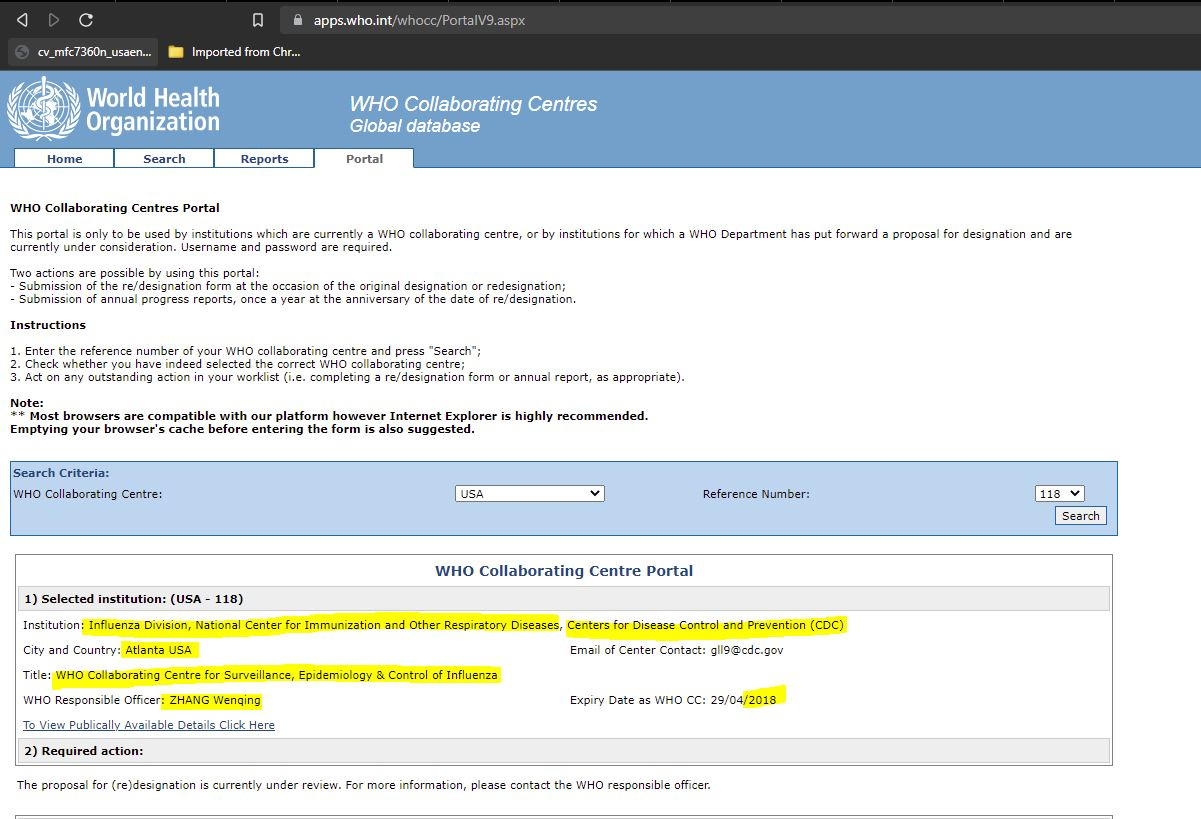Click the World Health Organization logo
The height and width of the screenshot is (819, 1201).
click(x=113, y=110)
